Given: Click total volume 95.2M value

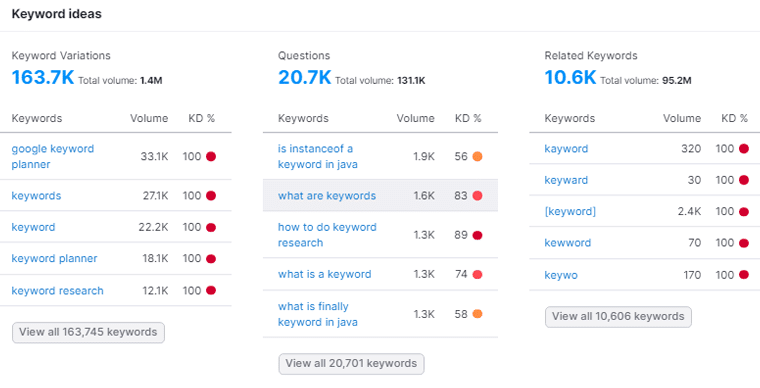Looking at the screenshot, I should (x=677, y=80).
